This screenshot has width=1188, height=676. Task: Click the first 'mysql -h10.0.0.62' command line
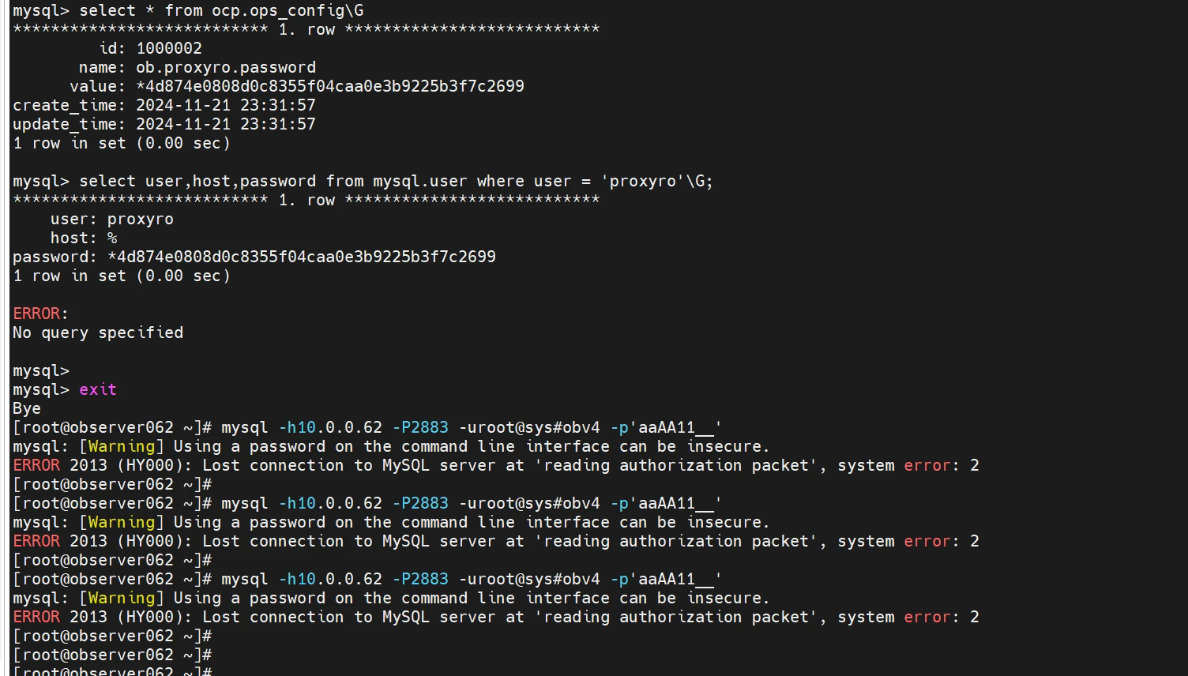coord(471,427)
